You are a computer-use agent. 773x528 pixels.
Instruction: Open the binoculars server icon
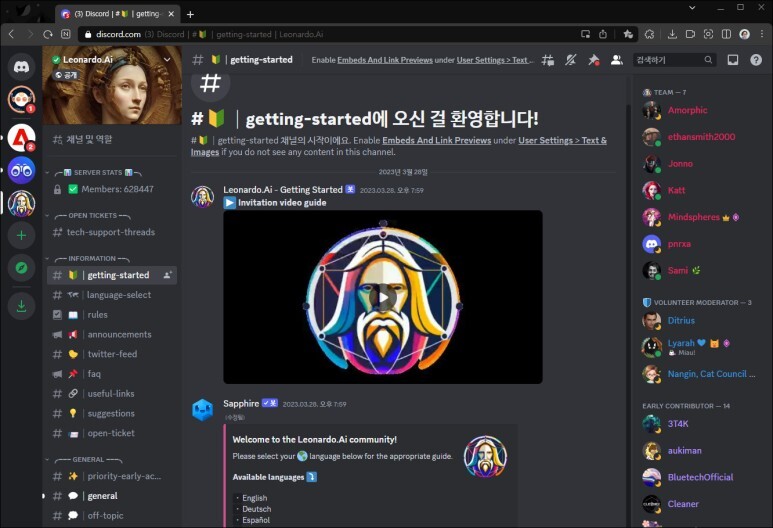click(x=21, y=171)
